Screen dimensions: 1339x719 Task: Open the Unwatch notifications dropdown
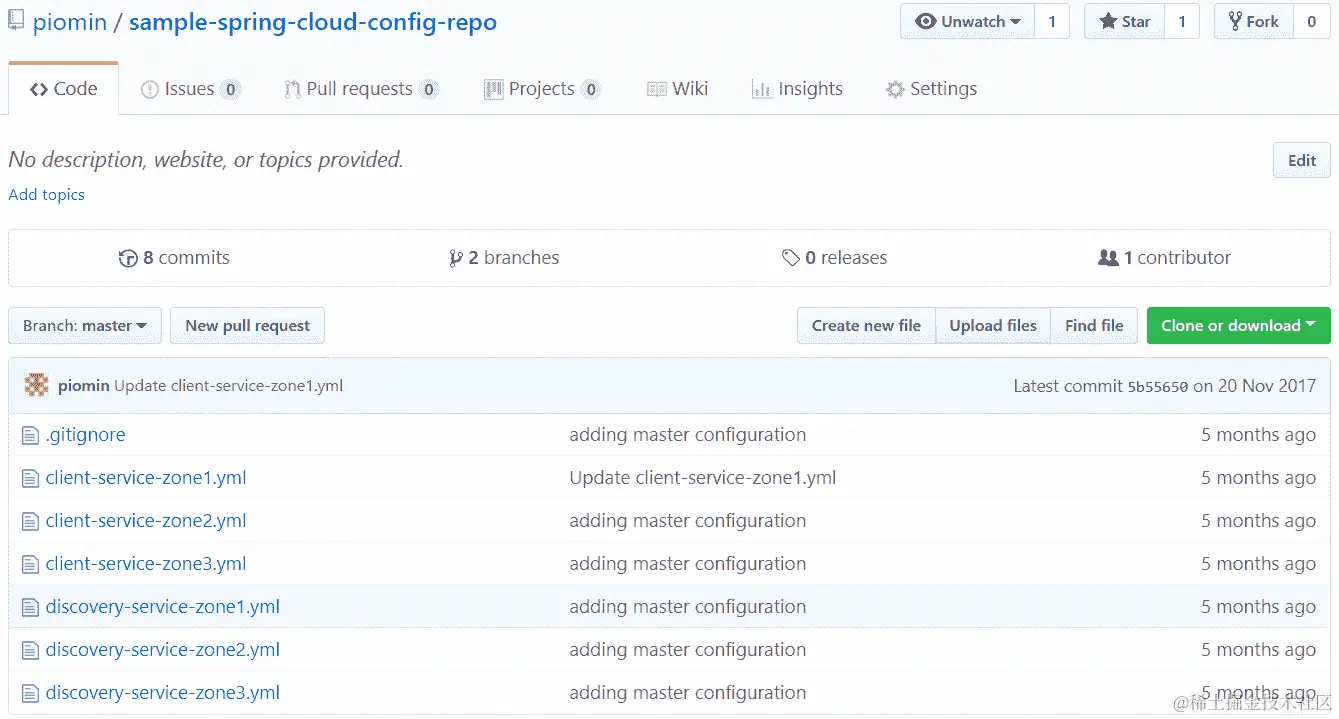[x=967, y=21]
